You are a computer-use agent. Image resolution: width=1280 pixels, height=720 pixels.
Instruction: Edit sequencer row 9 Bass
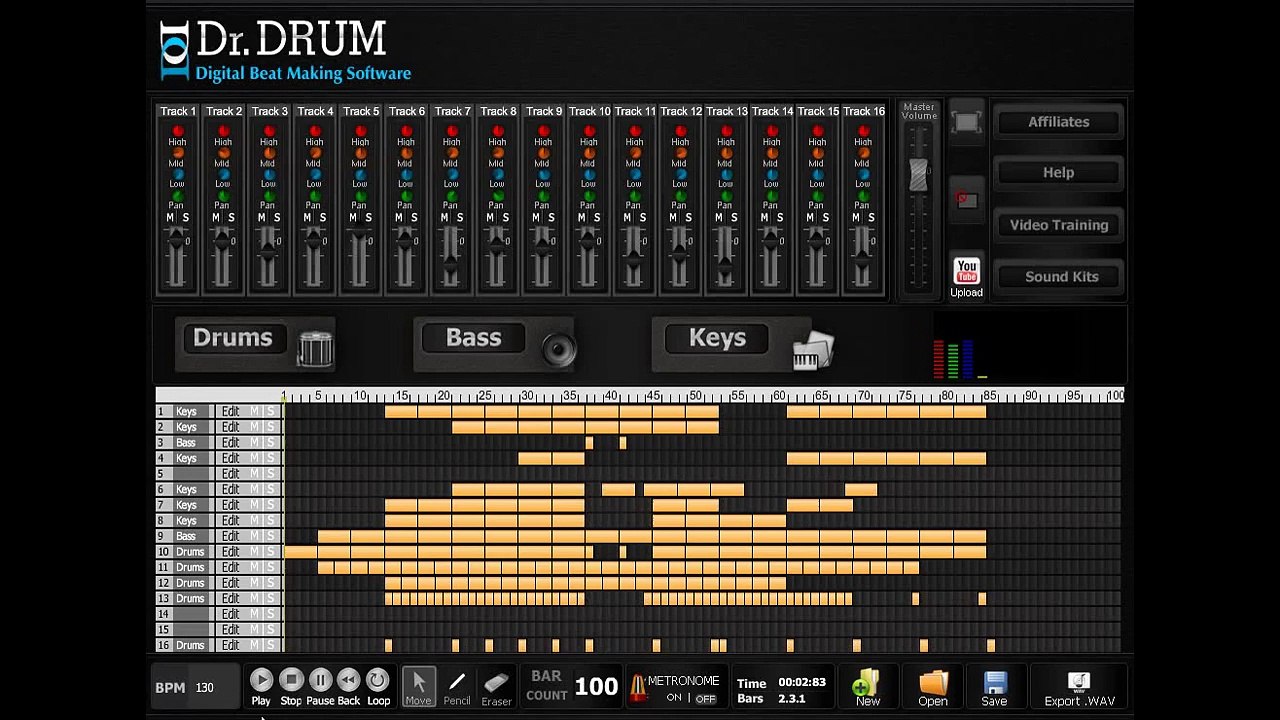tap(231, 536)
